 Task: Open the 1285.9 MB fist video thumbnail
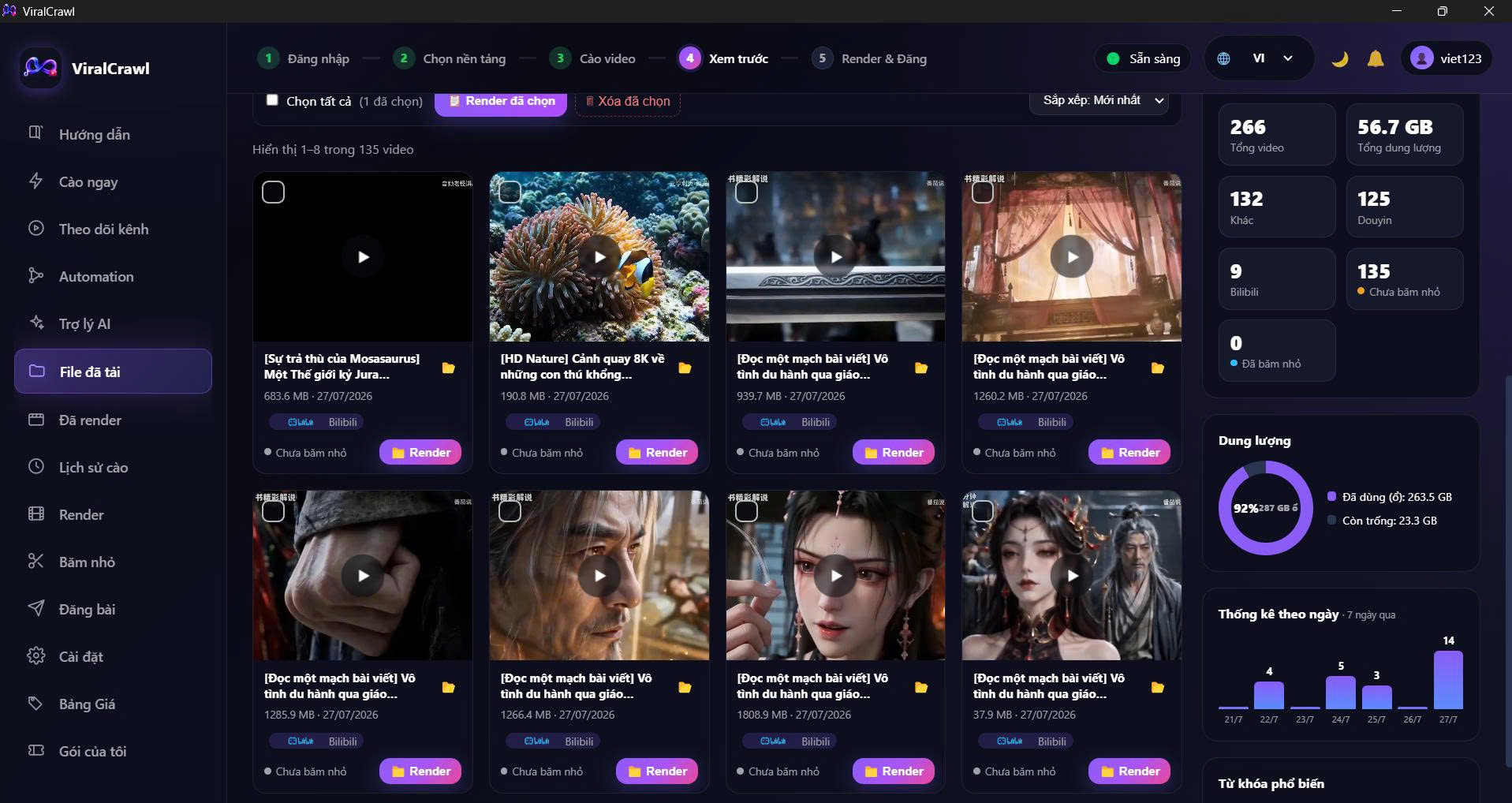tap(363, 575)
